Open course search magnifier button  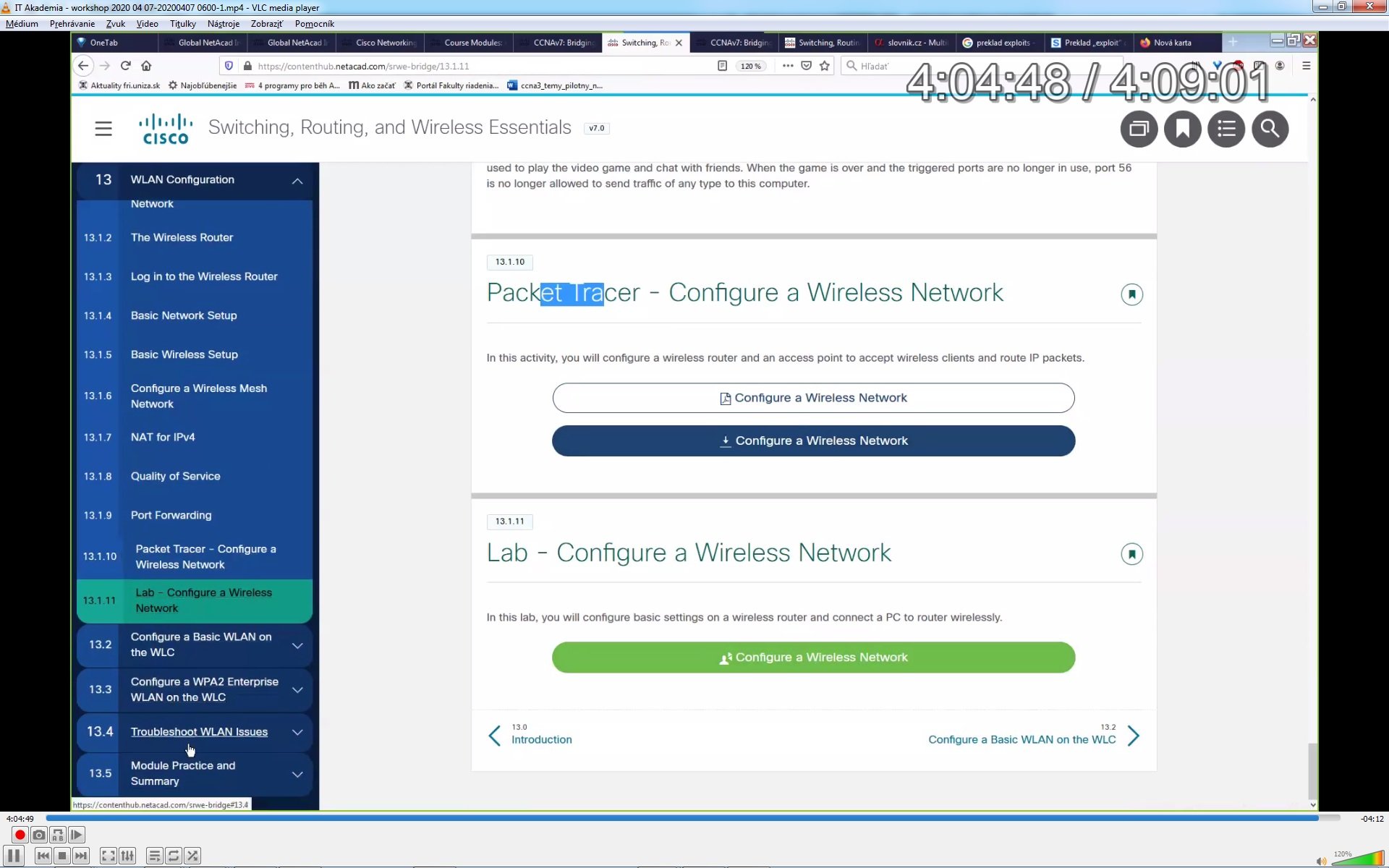1270,129
